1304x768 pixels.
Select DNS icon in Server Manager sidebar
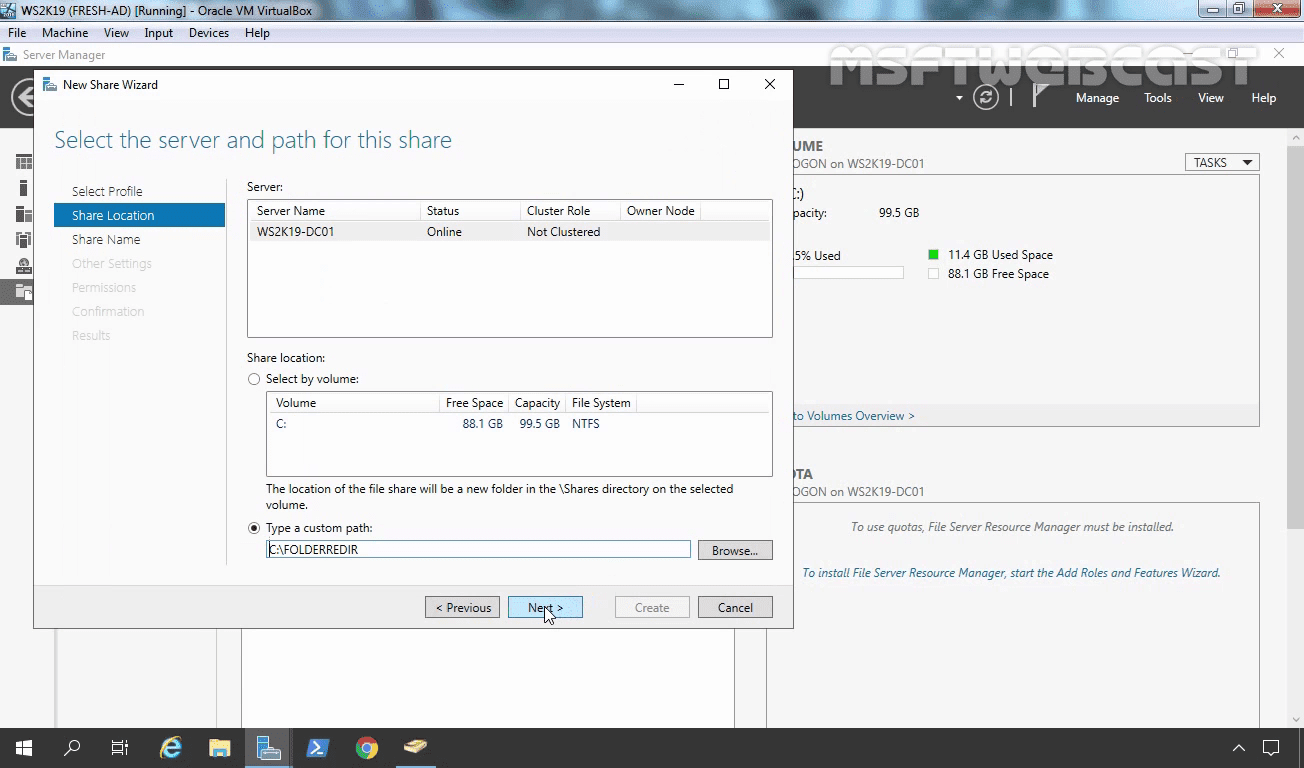pos(24,266)
